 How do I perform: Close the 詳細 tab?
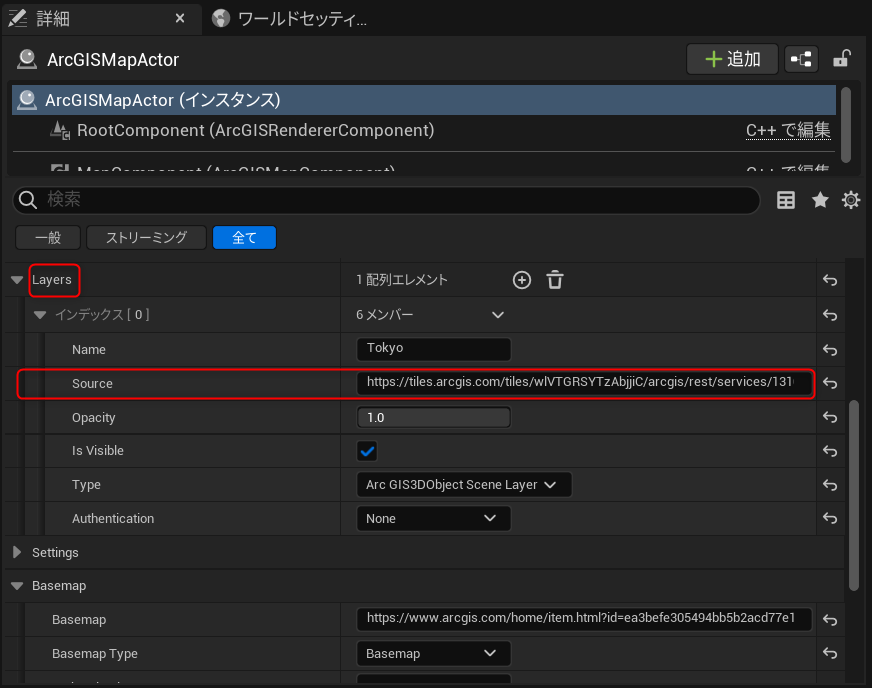pos(180,18)
